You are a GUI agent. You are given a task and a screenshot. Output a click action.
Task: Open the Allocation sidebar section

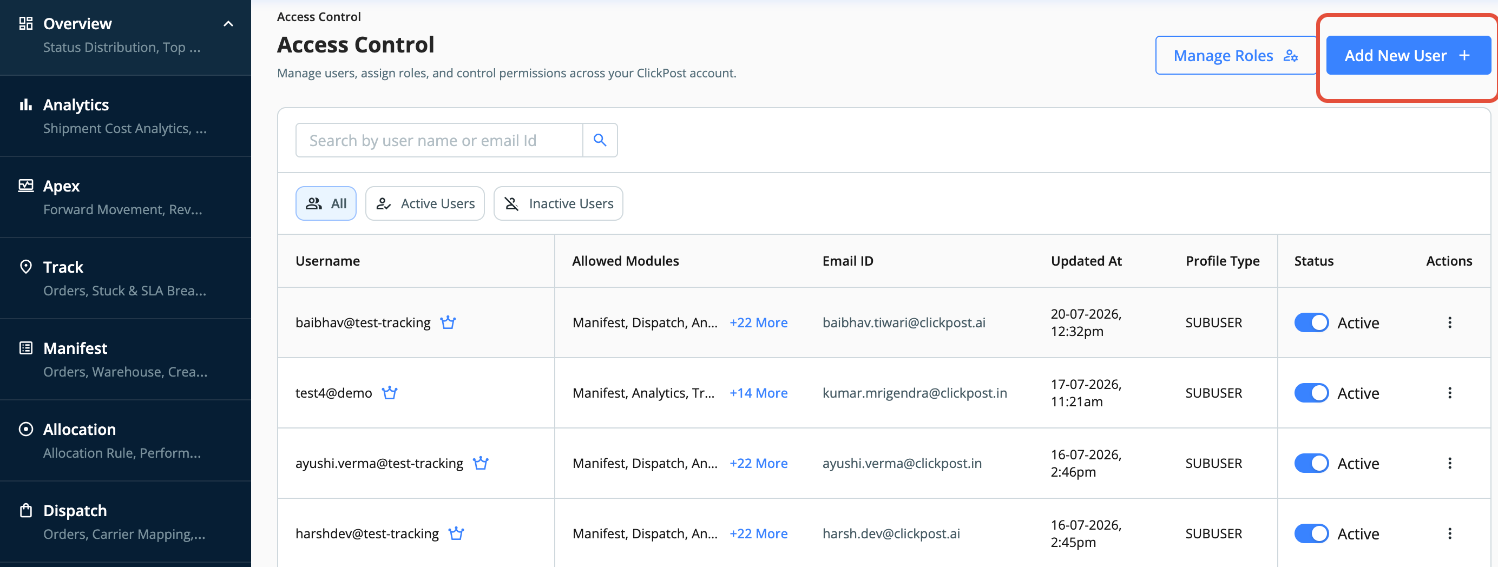(125, 440)
